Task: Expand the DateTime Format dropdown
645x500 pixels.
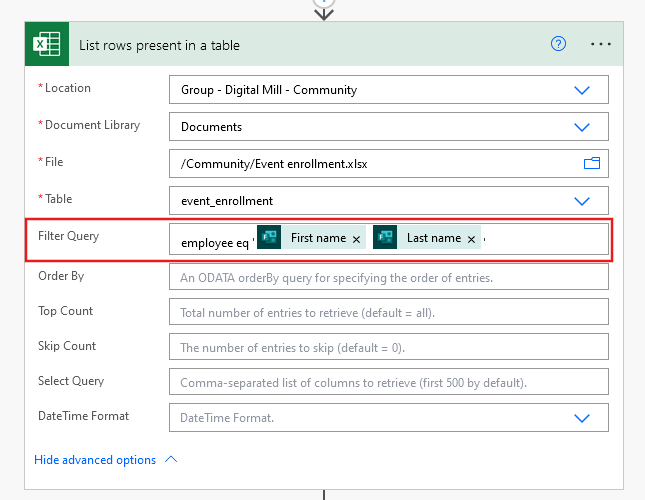Action: click(582, 418)
